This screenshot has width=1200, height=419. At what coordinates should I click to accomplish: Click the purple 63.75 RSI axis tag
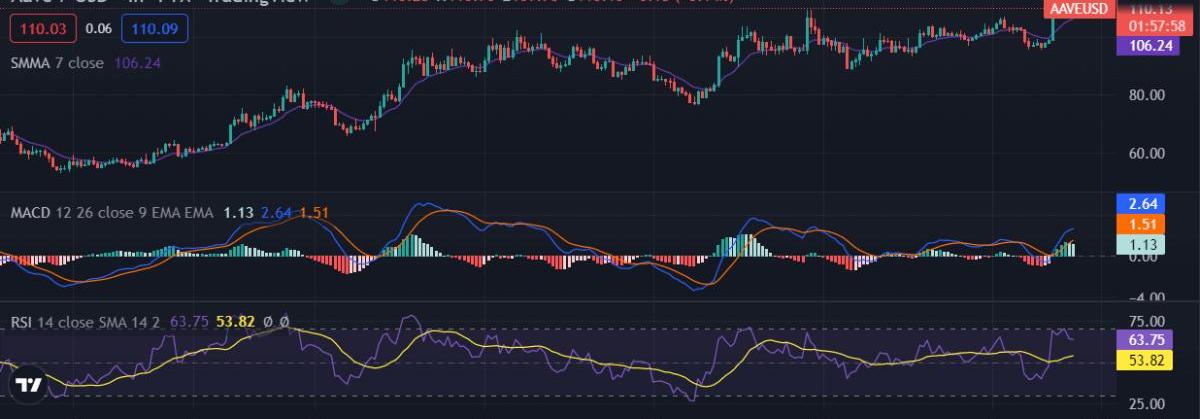pos(1143,339)
